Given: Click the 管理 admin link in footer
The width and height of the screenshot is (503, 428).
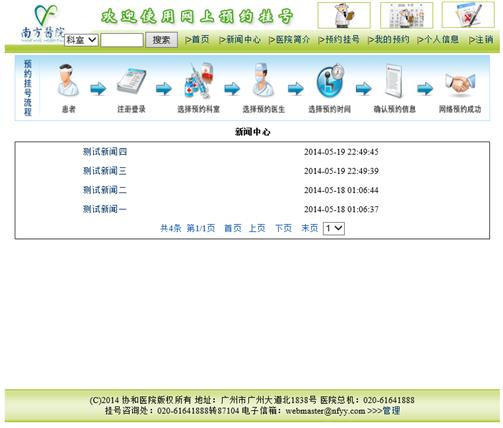Looking at the screenshot, I should 391,411.
